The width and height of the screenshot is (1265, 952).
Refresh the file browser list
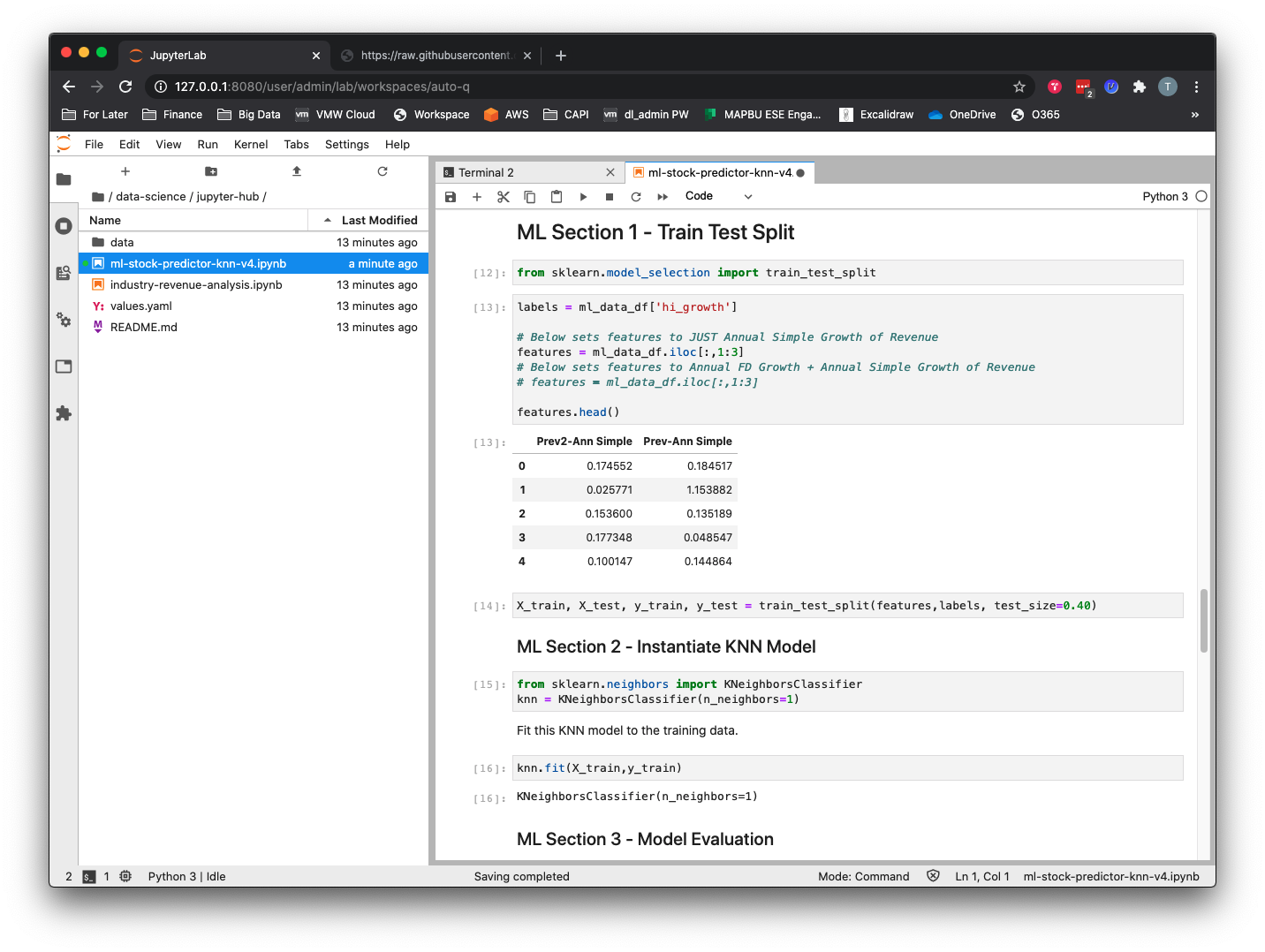(383, 171)
